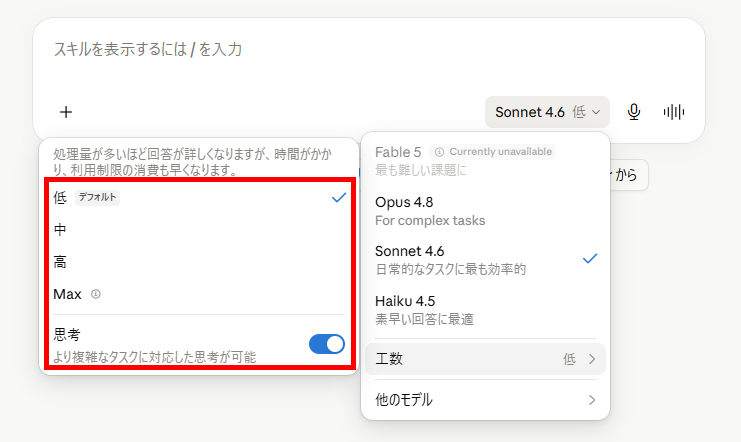Expand the 他のモデル submenu
Screen dimensions: 741x442
(x=485, y=400)
